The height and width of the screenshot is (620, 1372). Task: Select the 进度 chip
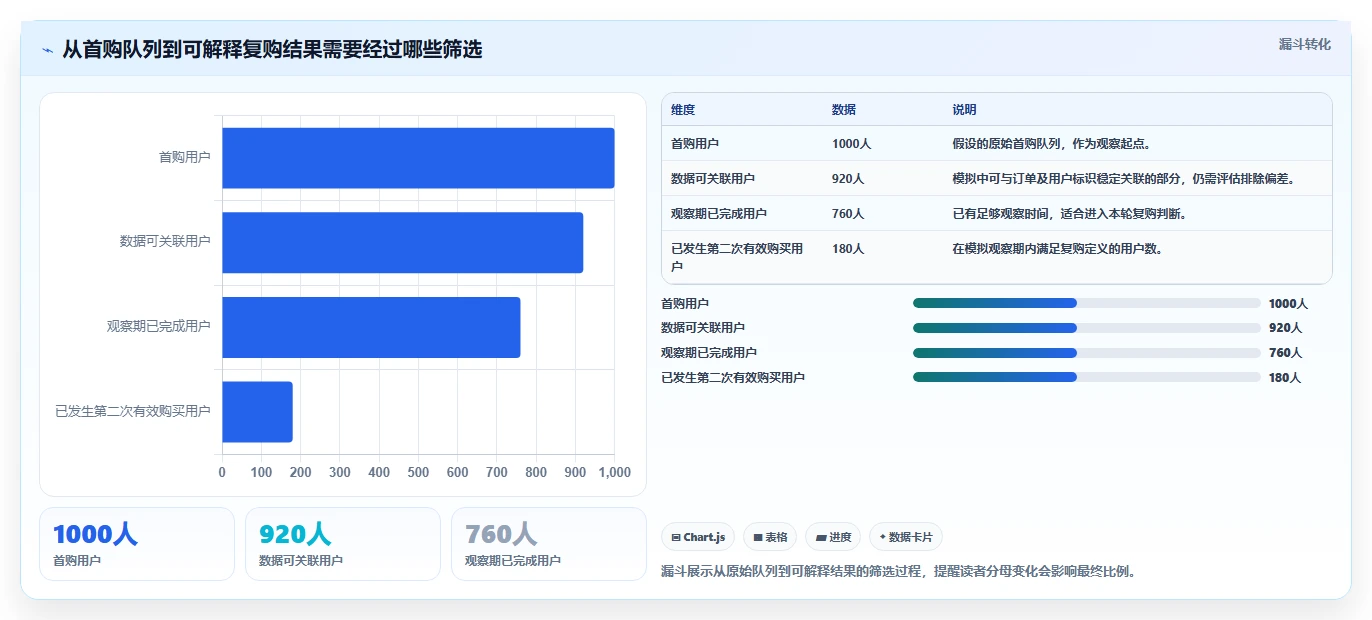tap(833, 537)
